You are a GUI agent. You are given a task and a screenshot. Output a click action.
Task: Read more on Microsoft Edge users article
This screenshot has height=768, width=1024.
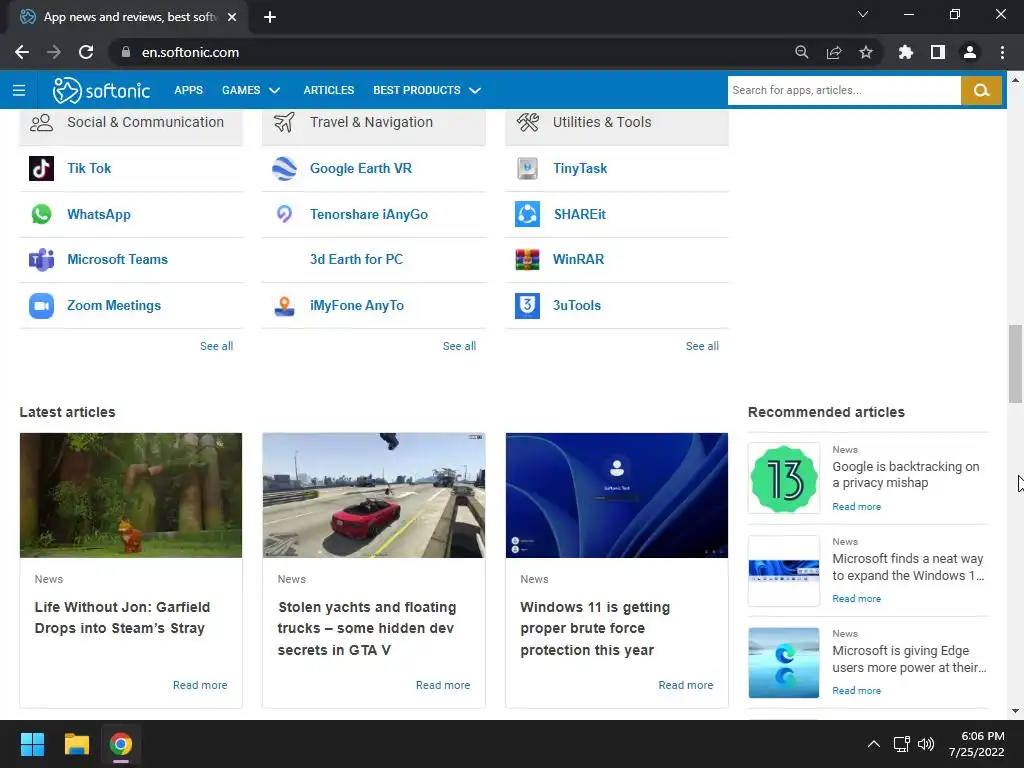coord(856,691)
